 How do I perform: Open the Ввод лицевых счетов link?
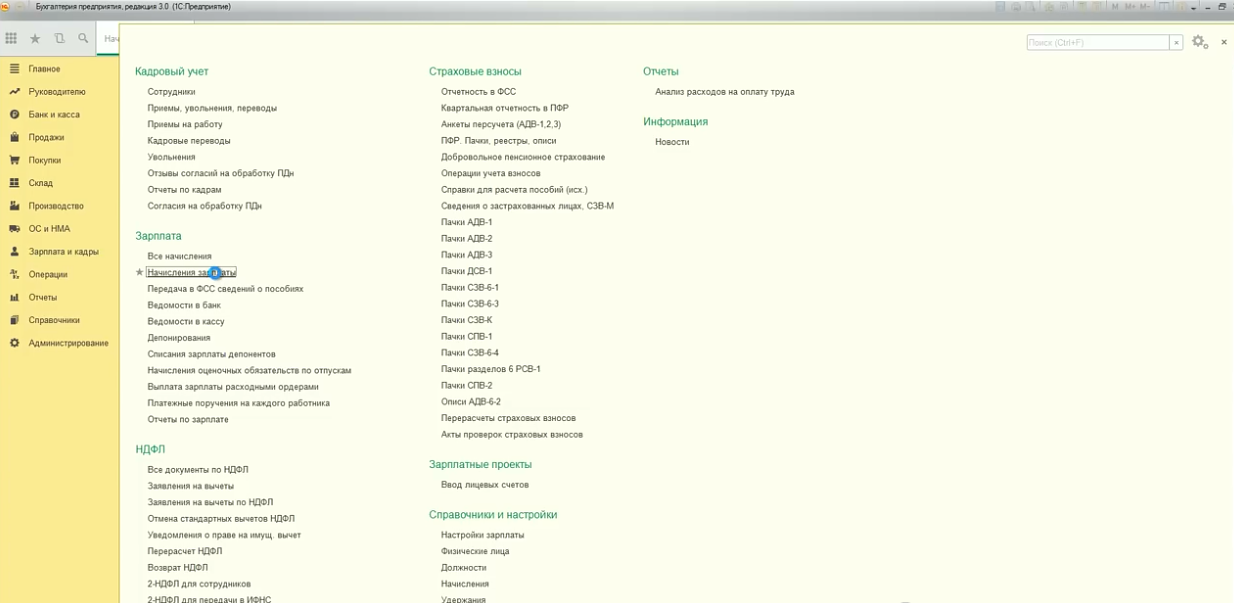[x=485, y=485]
